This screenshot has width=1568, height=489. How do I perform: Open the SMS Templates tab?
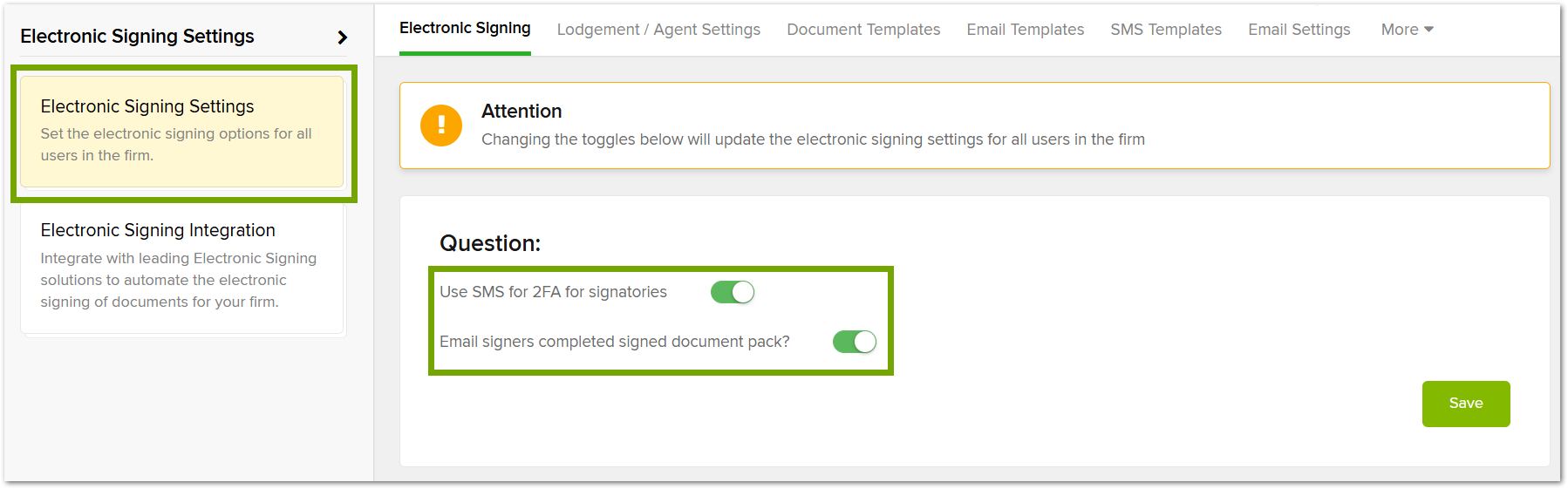[x=1166, y=30]
